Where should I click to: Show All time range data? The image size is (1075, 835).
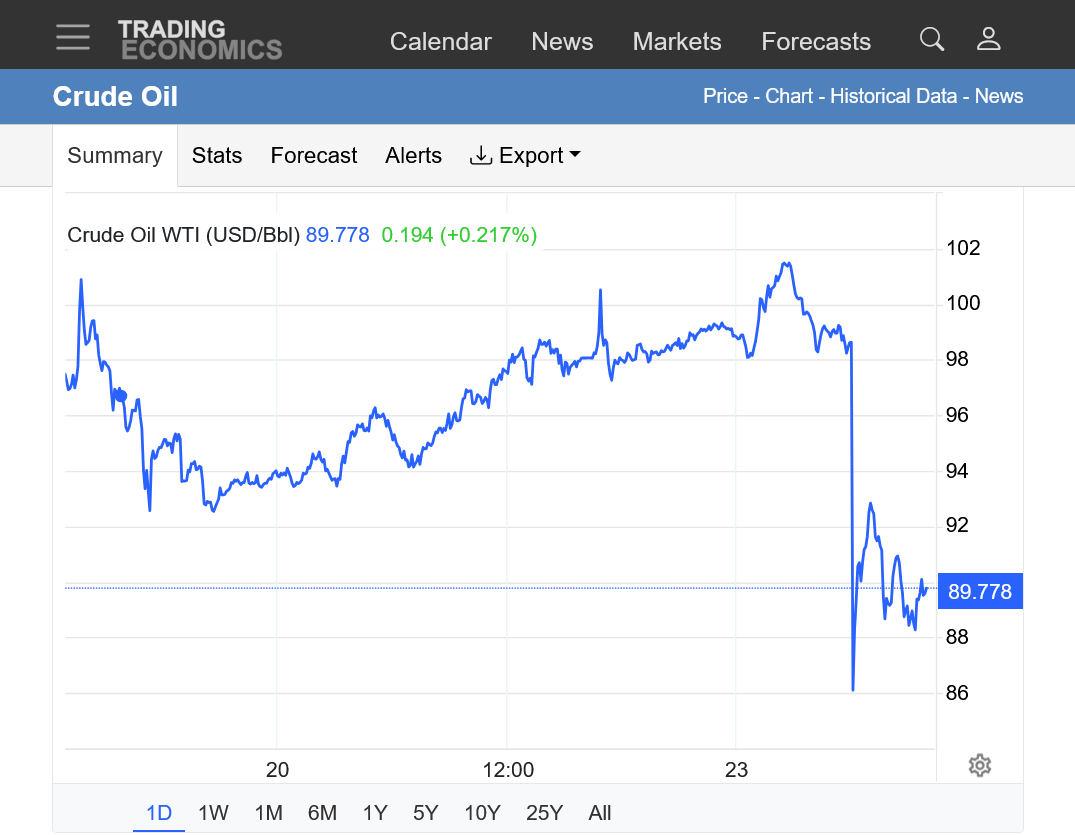[x=599, y=813]
